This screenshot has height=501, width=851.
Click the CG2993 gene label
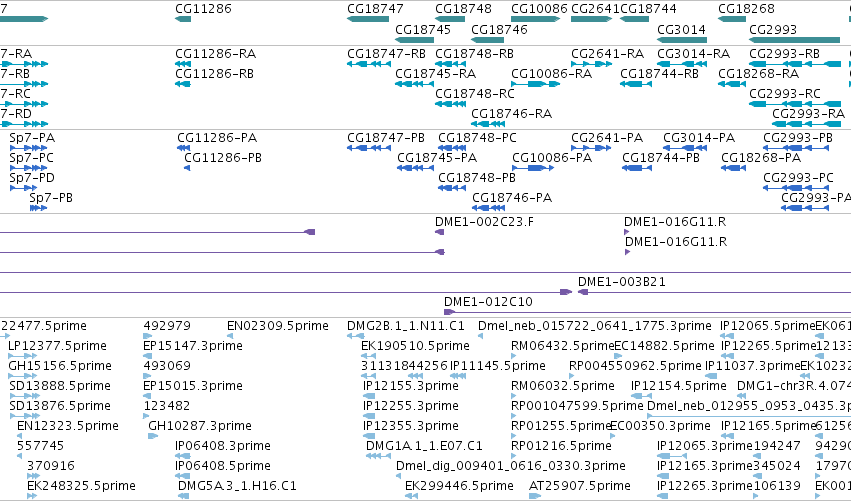[773, 29]
